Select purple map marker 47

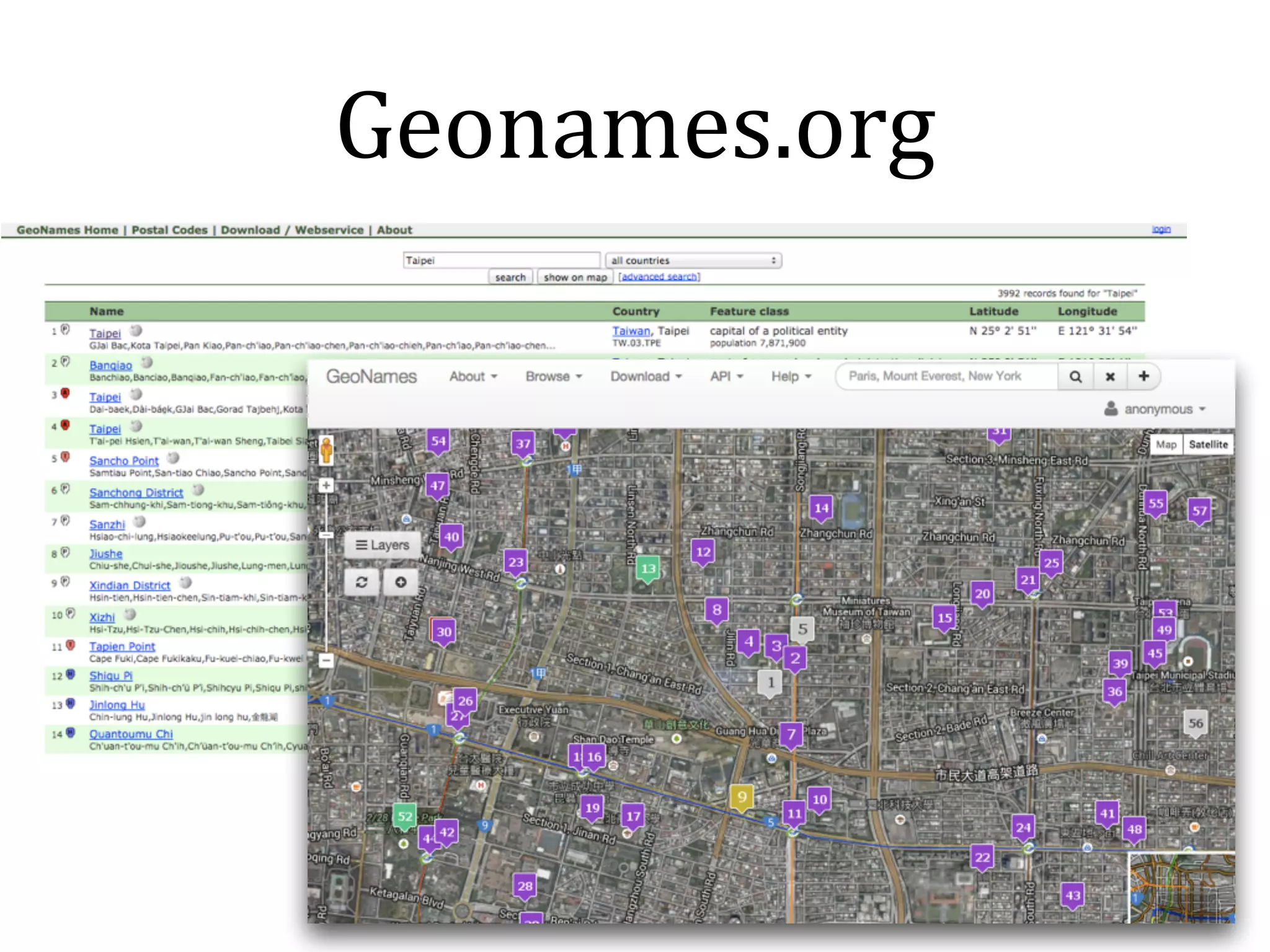pyautogui.click(x=437, y=486)
